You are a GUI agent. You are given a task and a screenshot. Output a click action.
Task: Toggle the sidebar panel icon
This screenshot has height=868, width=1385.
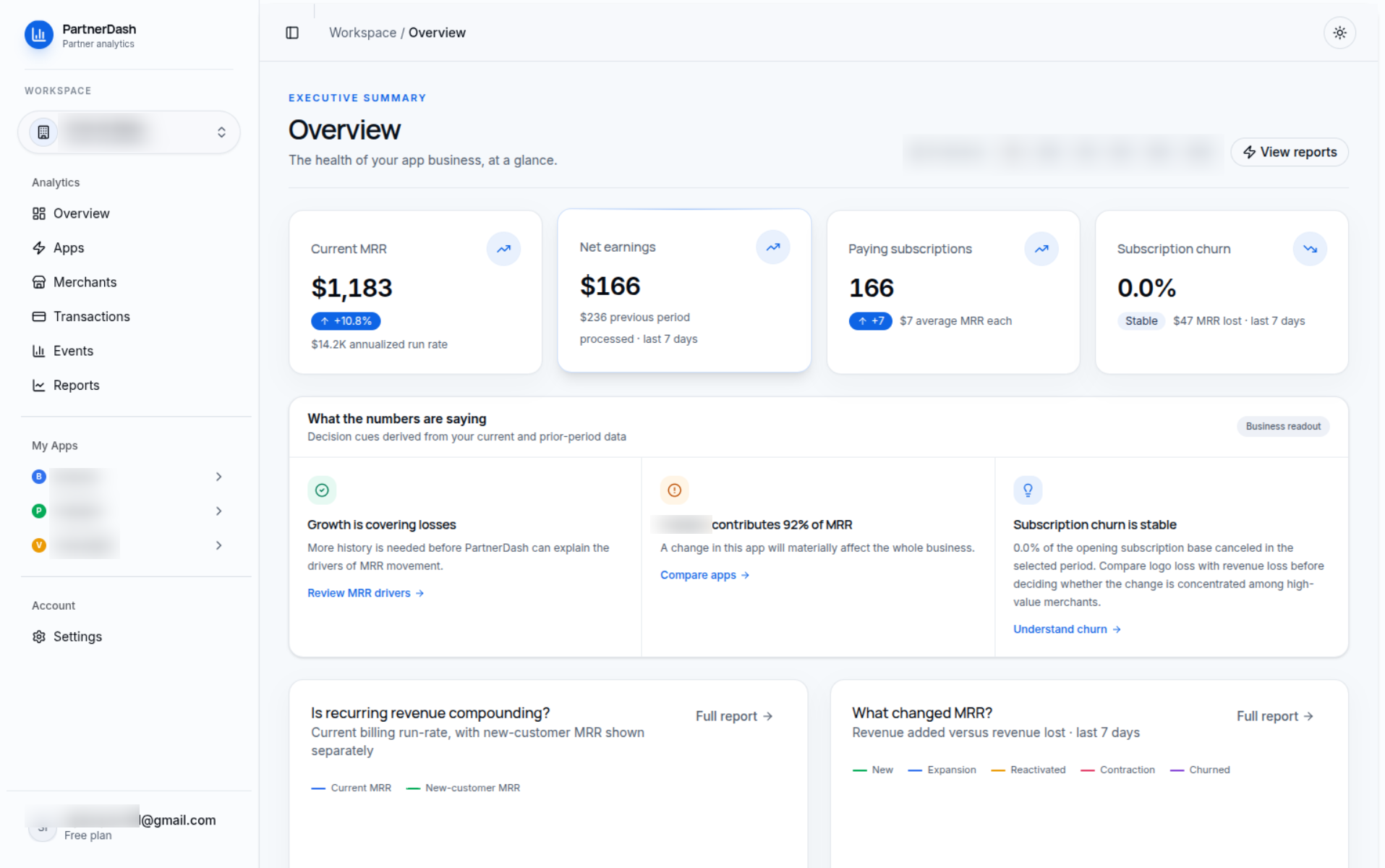click(x=292, y=33)
